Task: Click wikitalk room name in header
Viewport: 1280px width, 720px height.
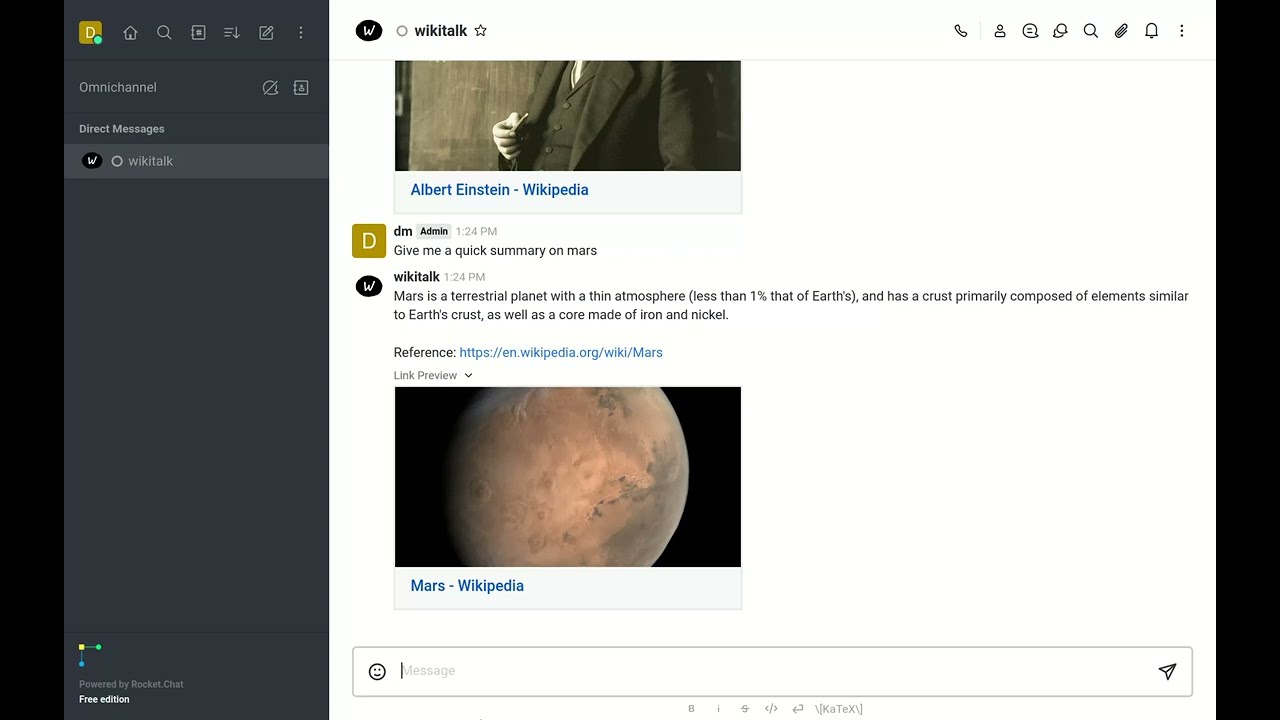Action: coord(440,31)
